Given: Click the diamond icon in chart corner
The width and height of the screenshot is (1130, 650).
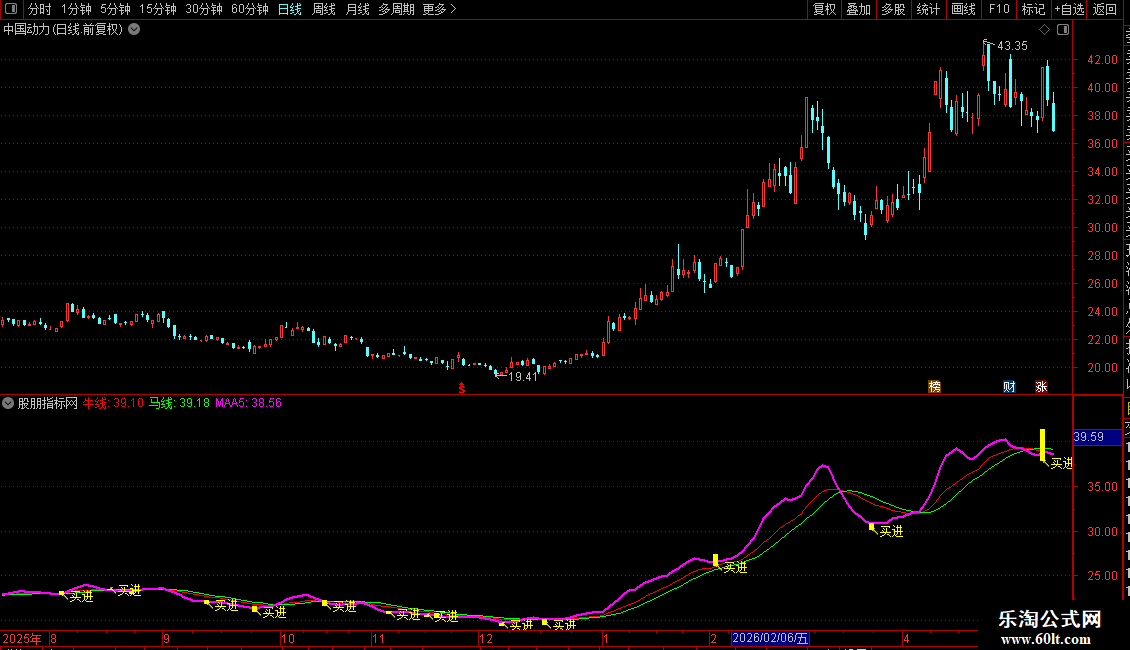Looking at the screenshot, I should tap(1044, 30).
